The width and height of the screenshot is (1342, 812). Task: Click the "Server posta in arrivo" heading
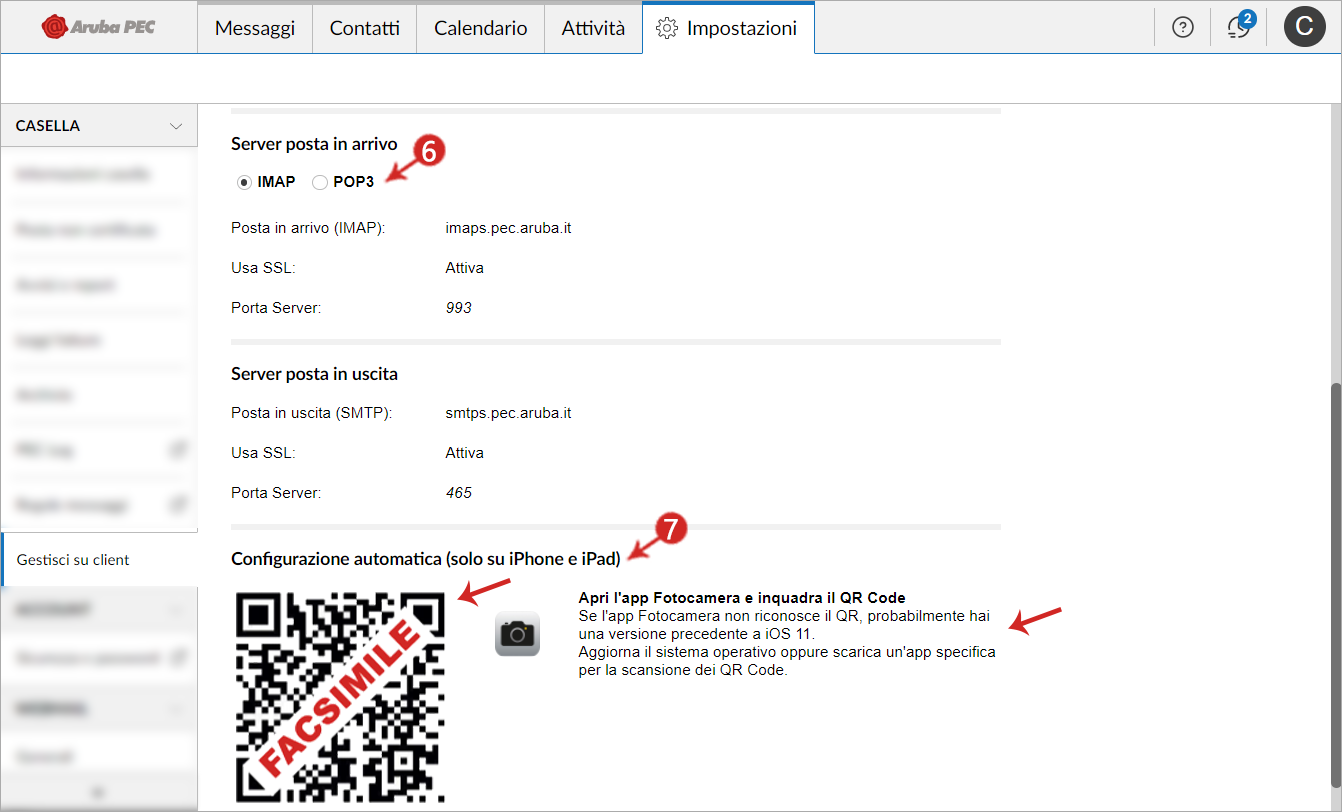[314, 144]
